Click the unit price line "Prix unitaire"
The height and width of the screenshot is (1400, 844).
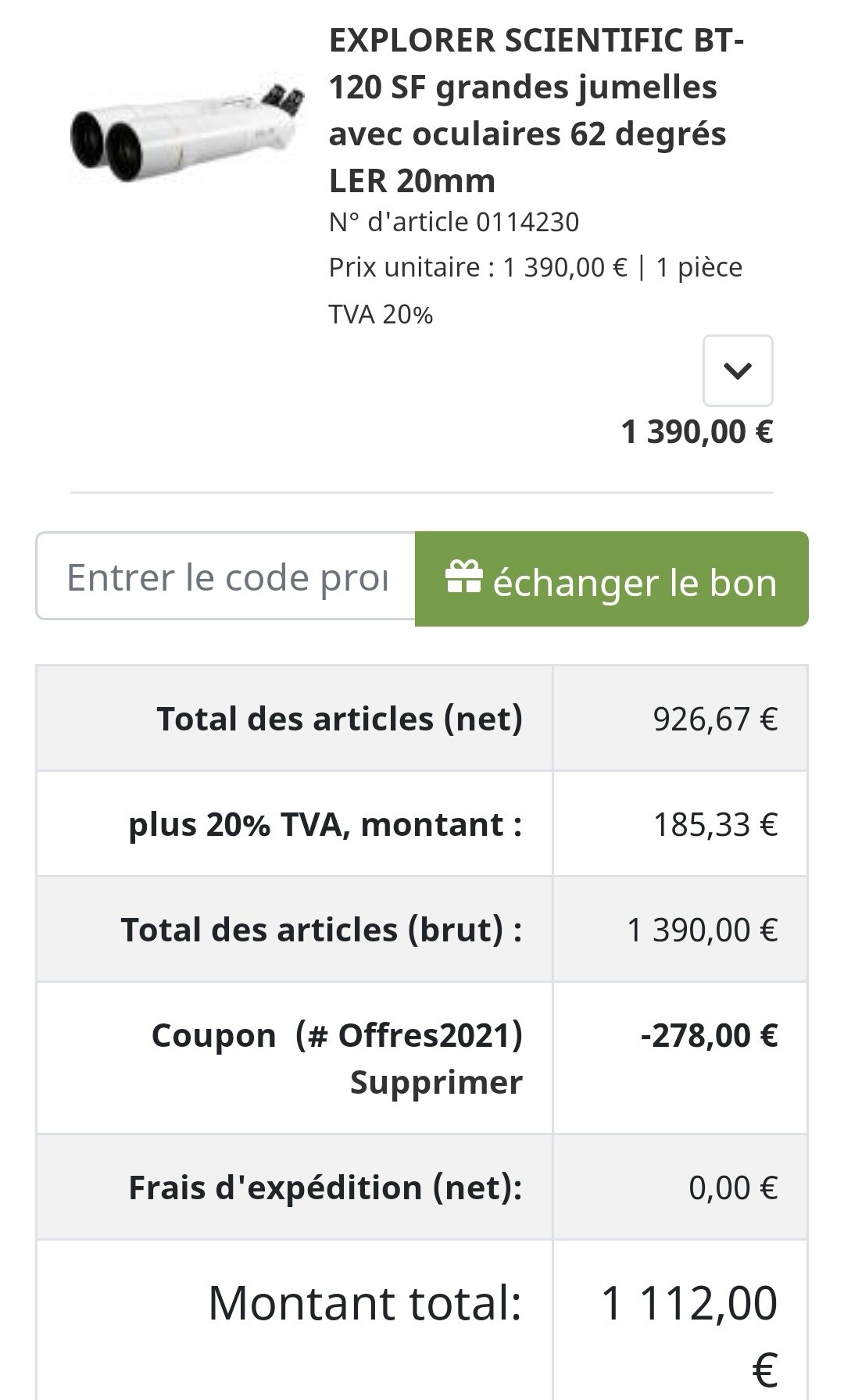(535, 268)
